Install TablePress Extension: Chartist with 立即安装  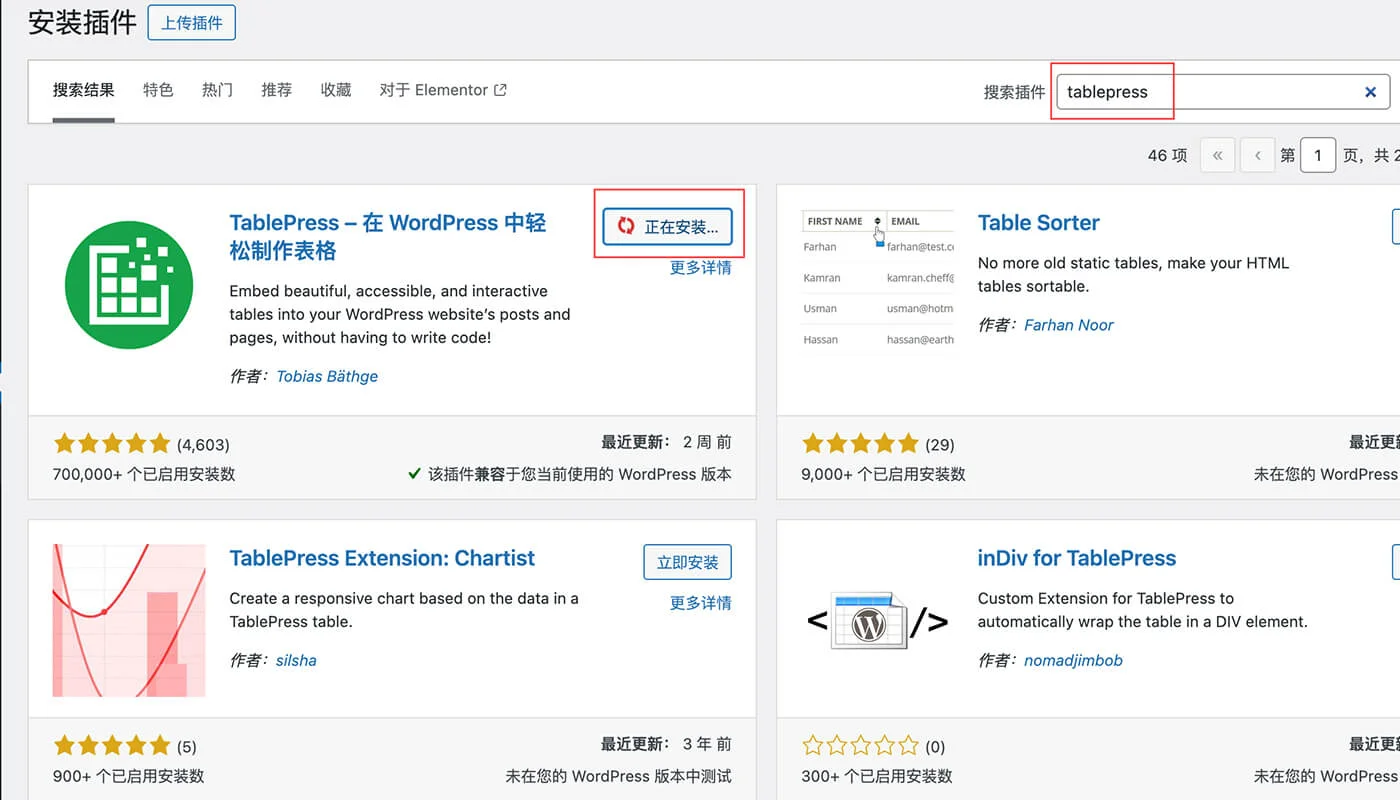coord(687,562)
